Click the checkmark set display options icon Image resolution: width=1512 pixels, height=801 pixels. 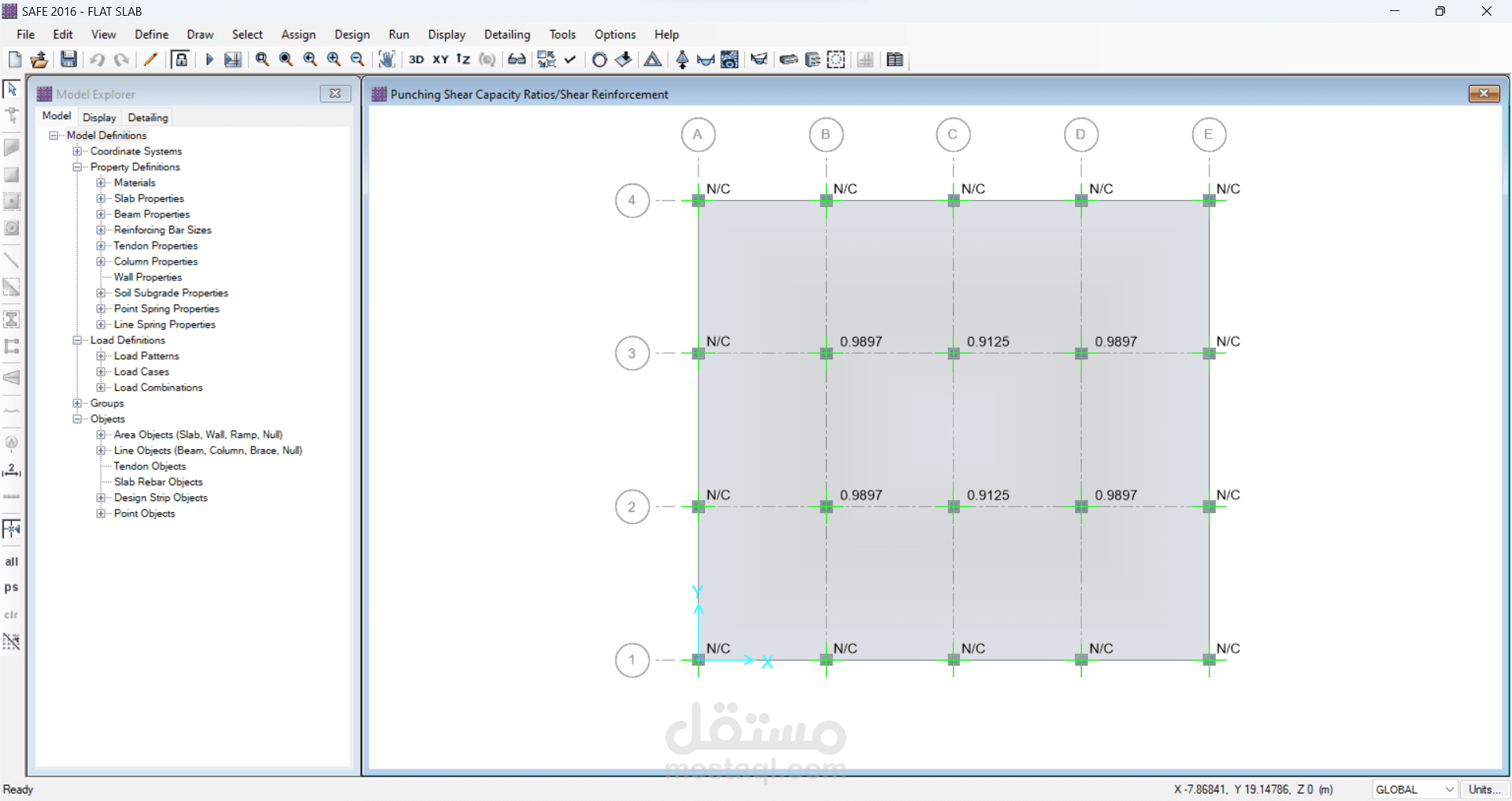pos(570,59)
